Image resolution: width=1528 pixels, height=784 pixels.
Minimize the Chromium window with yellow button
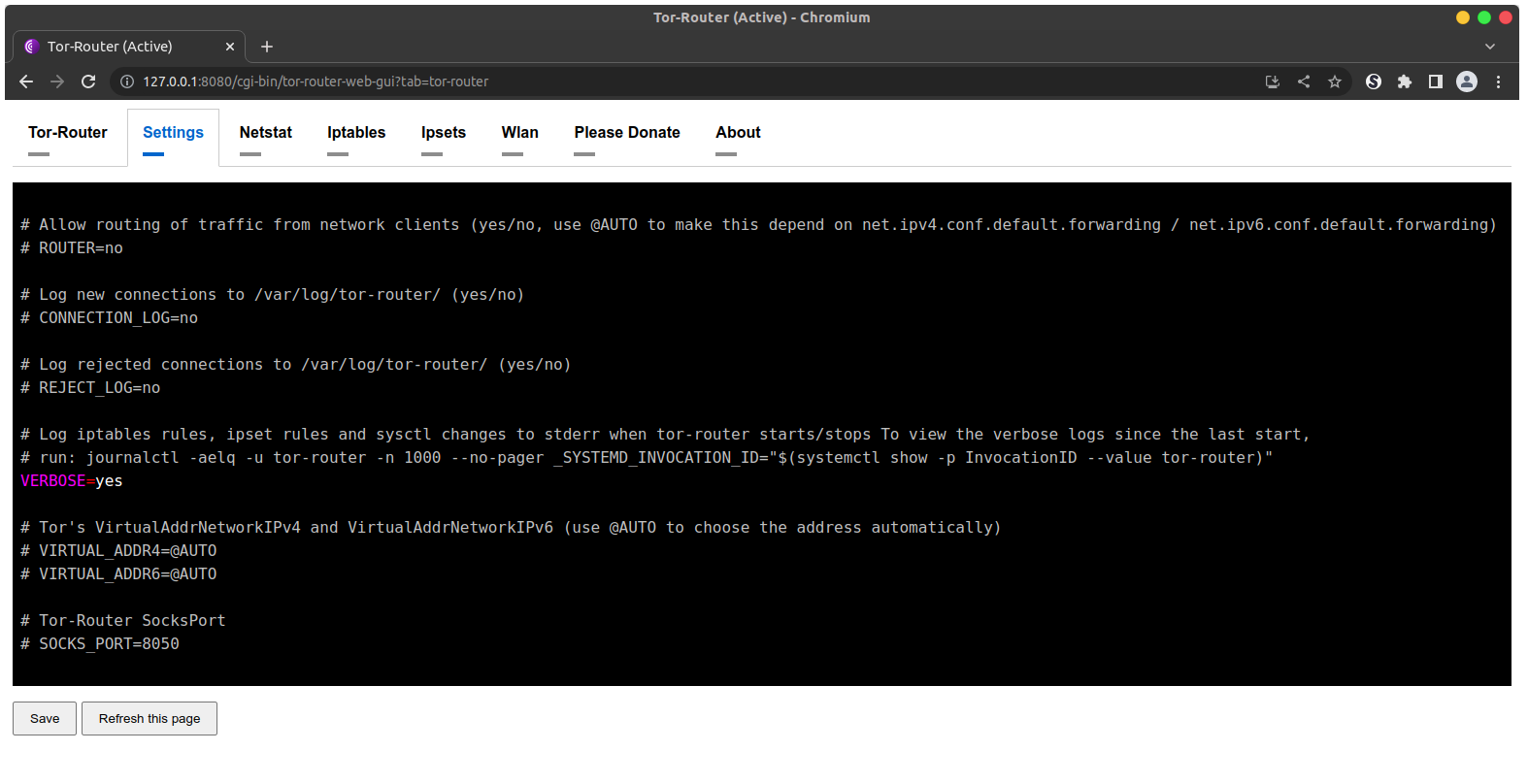(x=1463, y=17)
